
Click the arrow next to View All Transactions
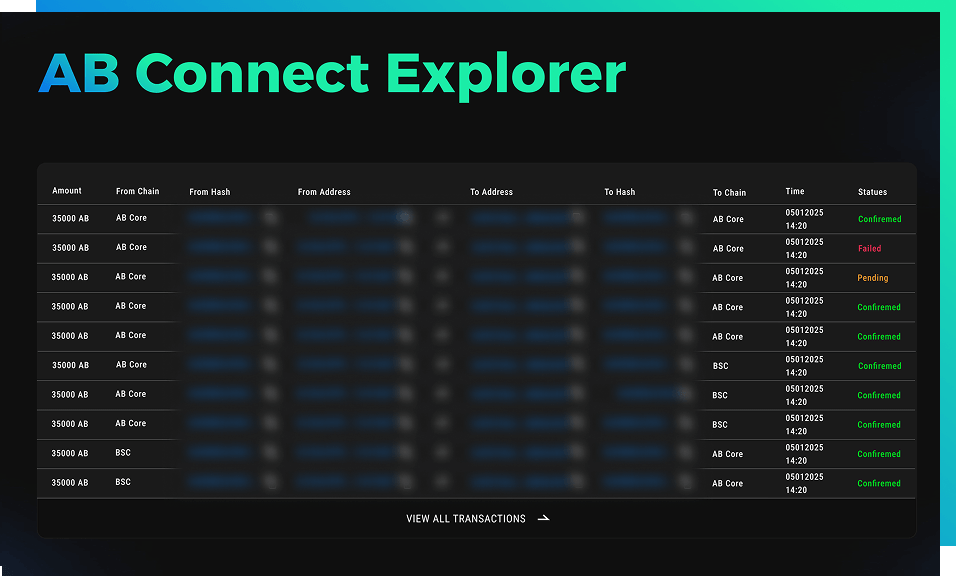point(543,519)
